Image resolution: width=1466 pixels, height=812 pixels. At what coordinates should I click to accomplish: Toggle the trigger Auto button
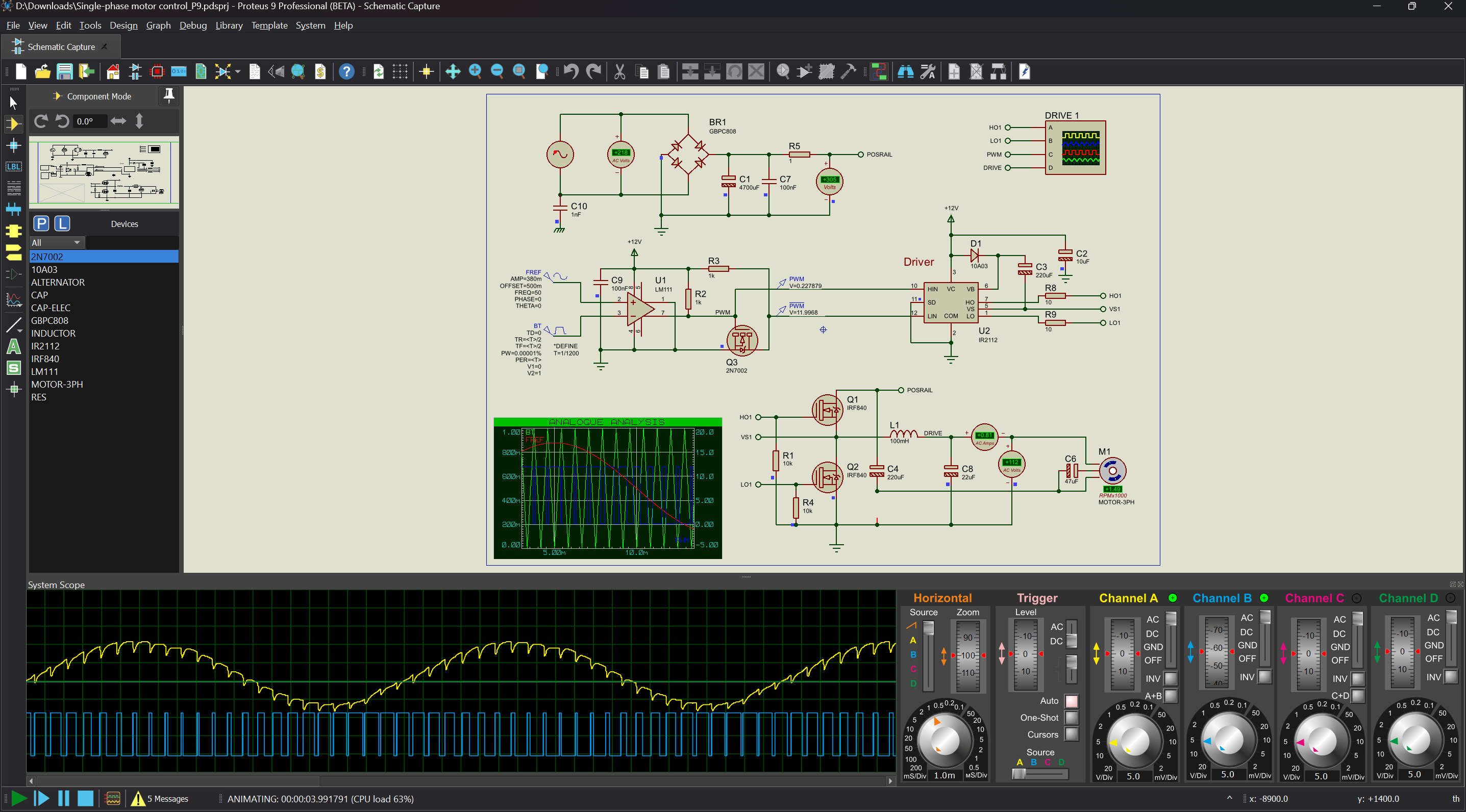click(x=1071, y=701)
